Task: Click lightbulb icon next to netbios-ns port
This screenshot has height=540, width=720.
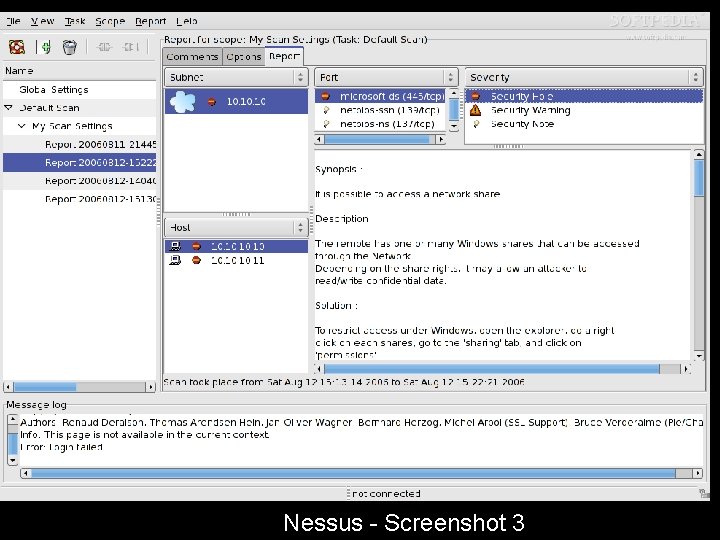Action: tap(326, 124)
